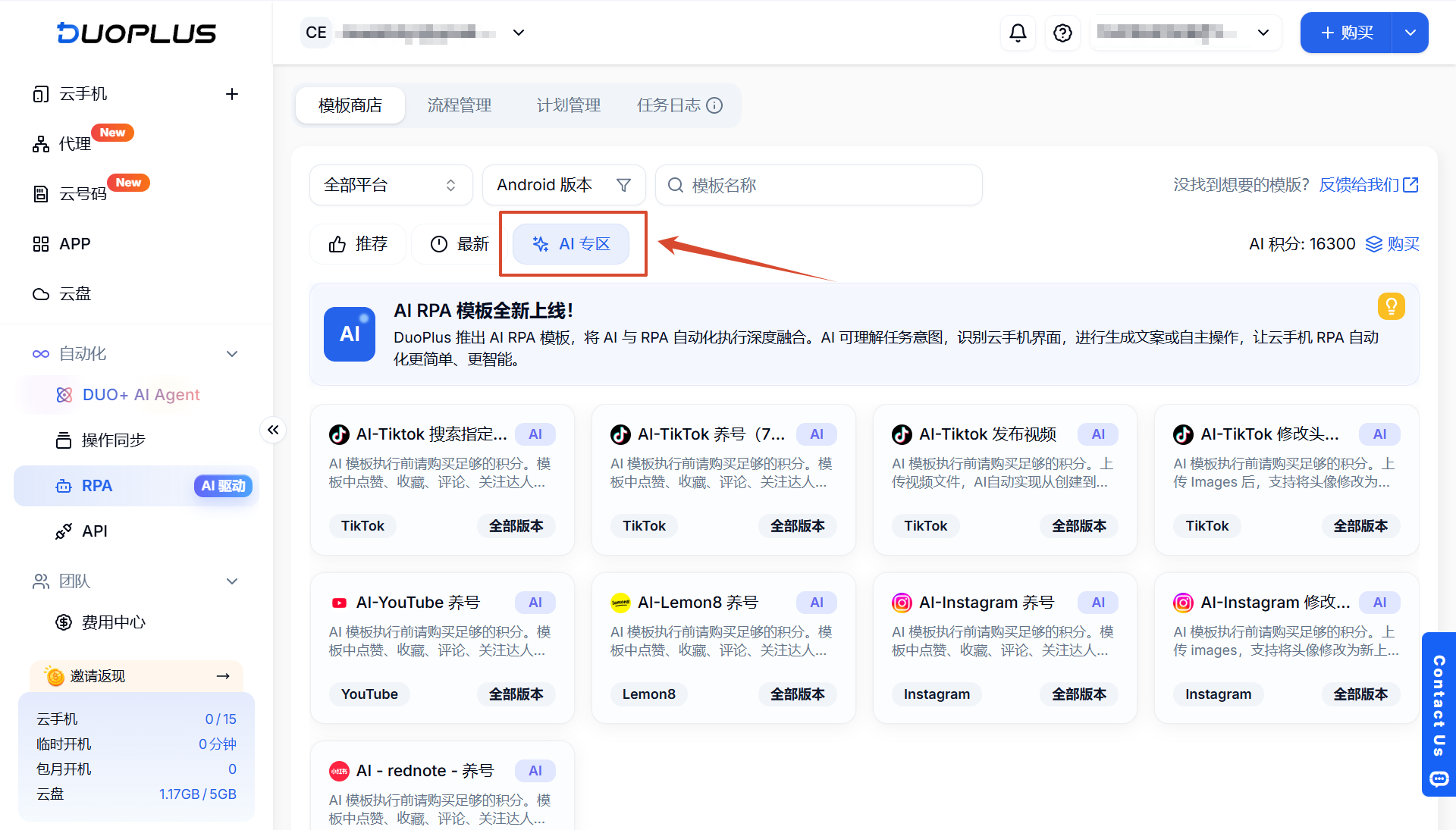The height and width of the screenshot is (830, 1456).
Task: Open the help question-mark icon
Action: click(x=1062, y=33)
